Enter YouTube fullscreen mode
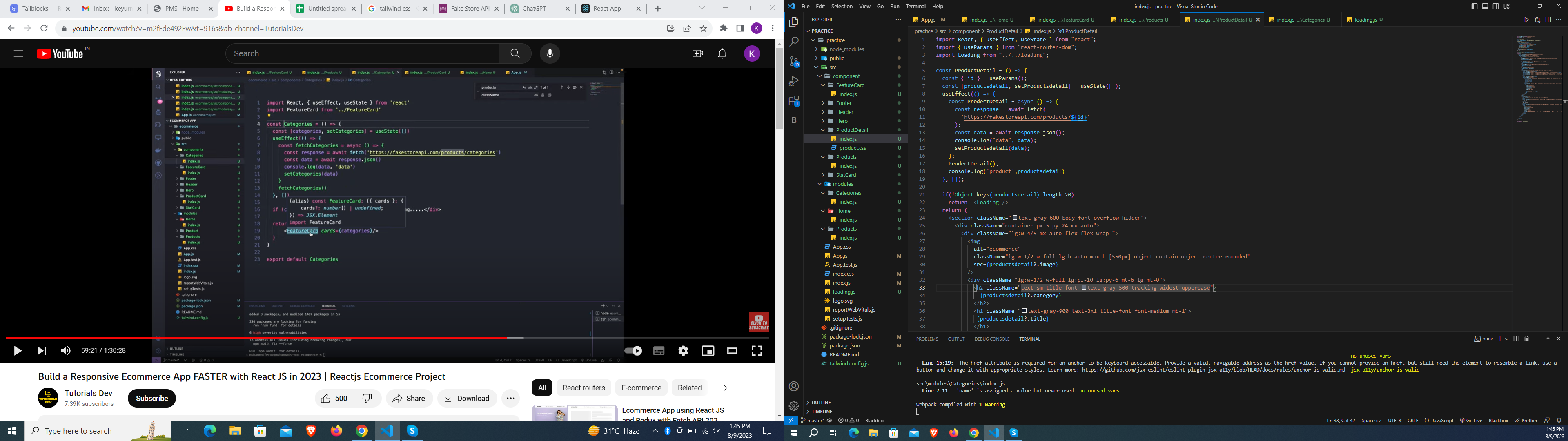Image resolution: width=1568 pixels, height=441 pixels. (757, 351)
